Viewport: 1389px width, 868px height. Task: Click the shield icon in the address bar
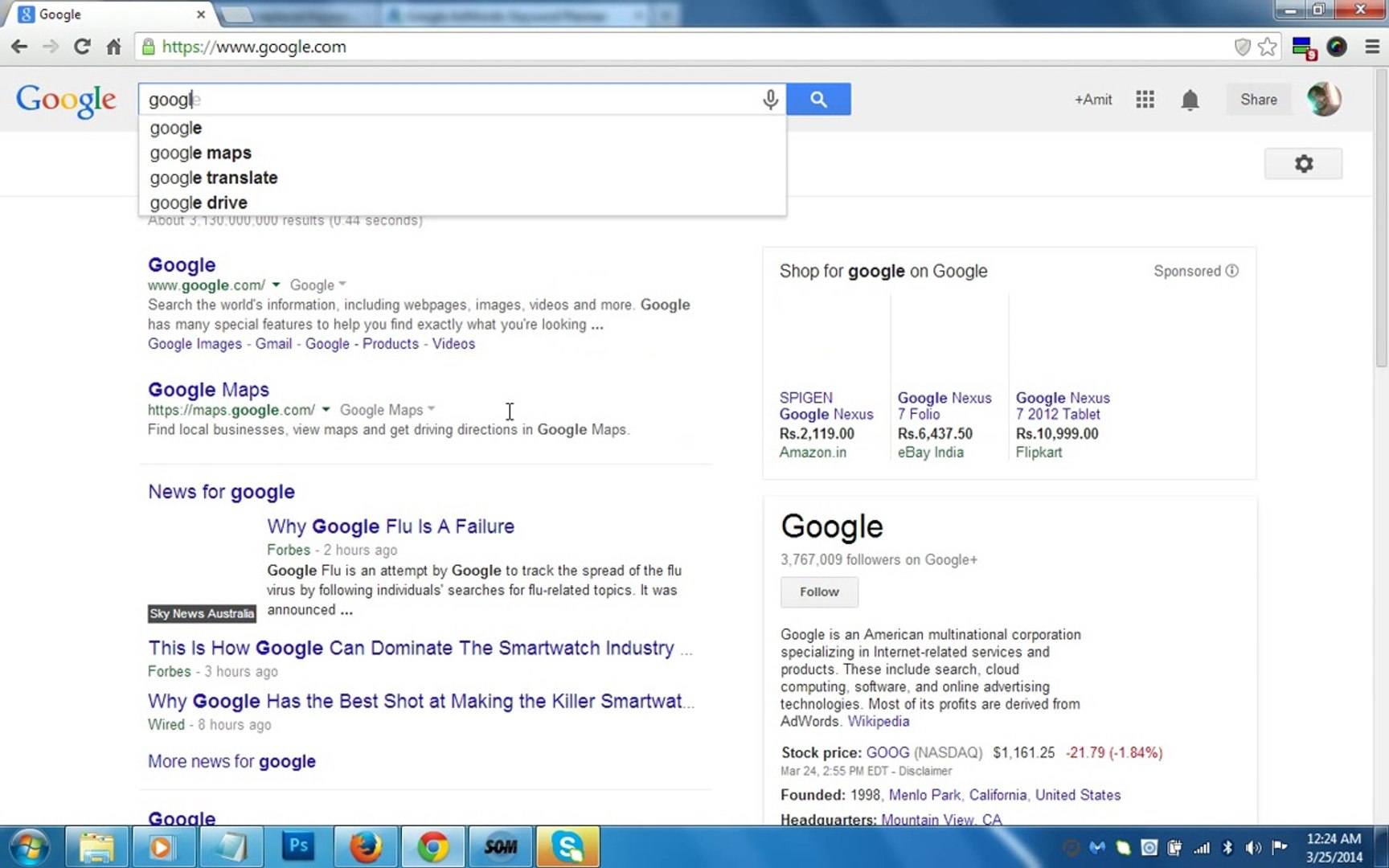(x=1243, y=47)
